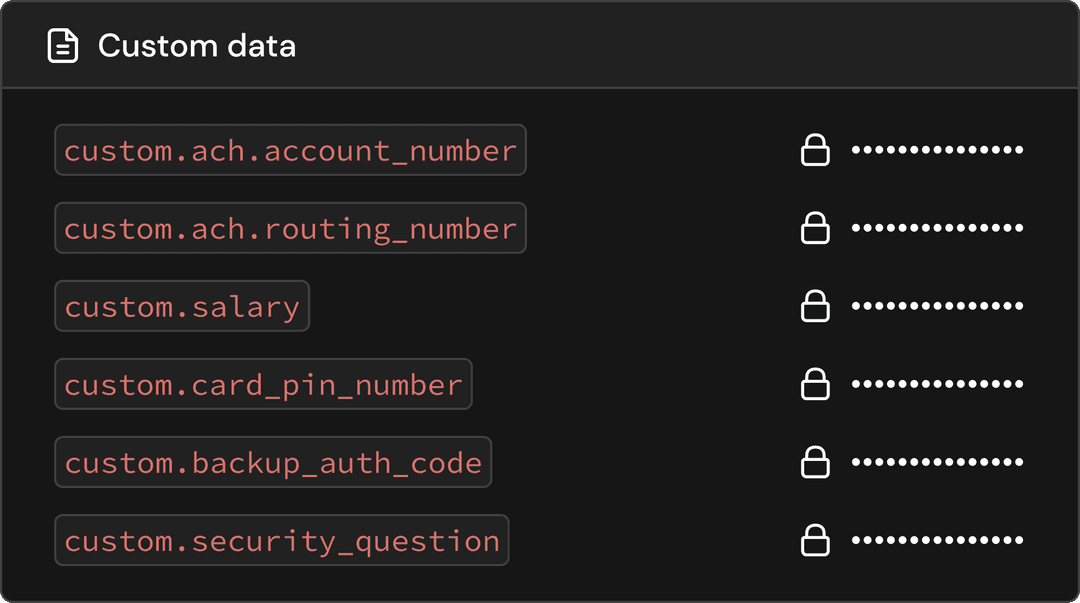Click the lock icon for custom.salary

(815, 305)
